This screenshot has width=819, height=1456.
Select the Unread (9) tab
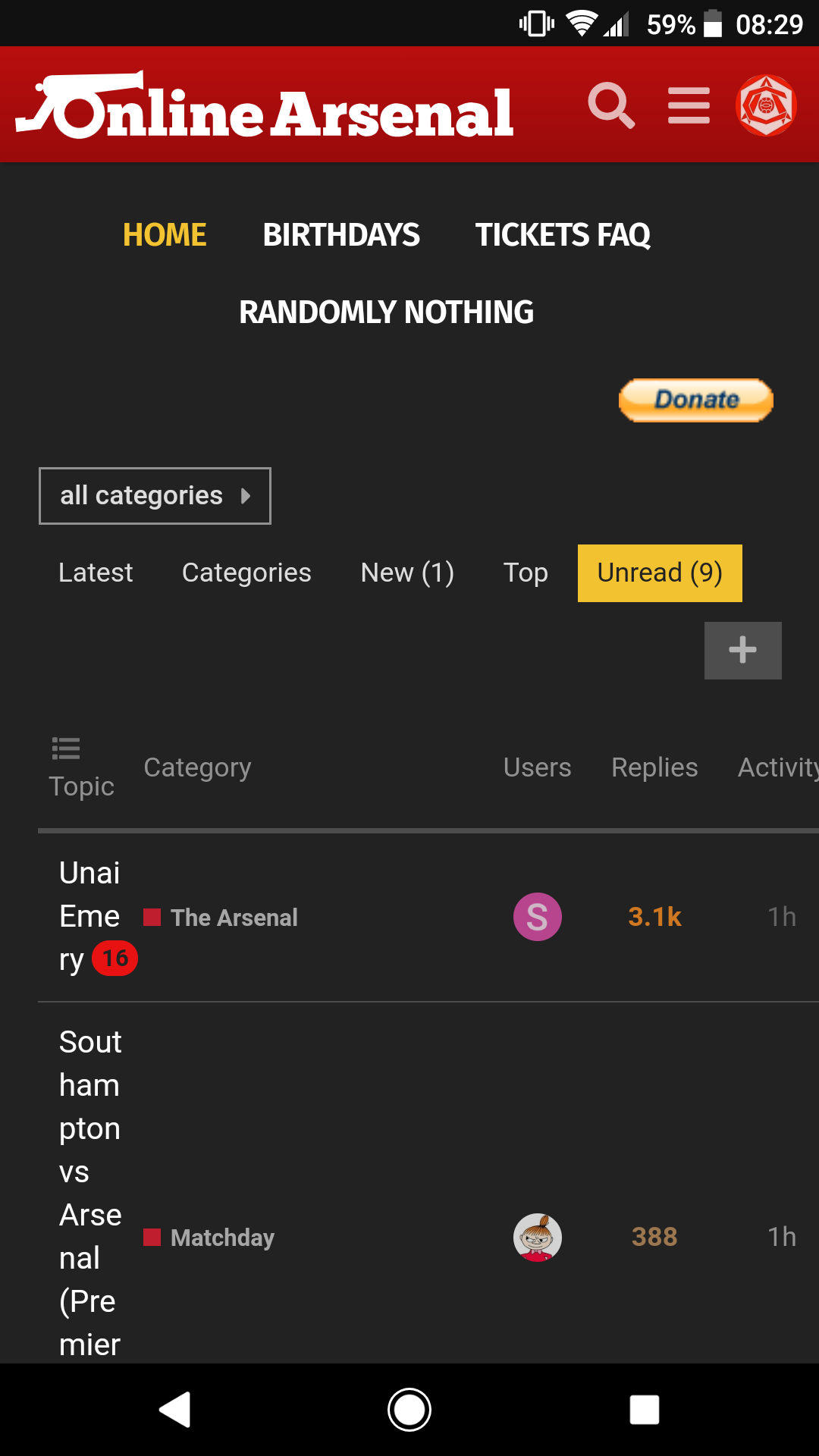[660, 573]
